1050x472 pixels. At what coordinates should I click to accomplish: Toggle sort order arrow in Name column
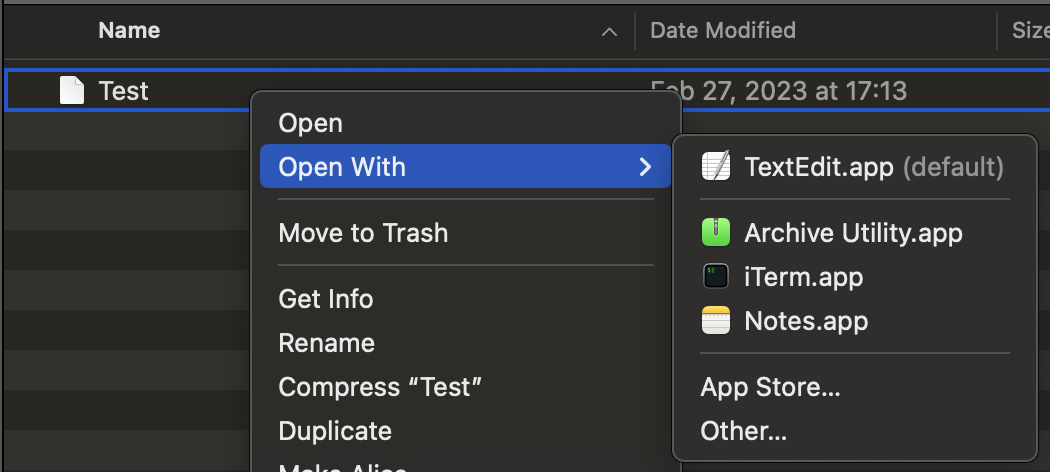click(x=609, y=31)
